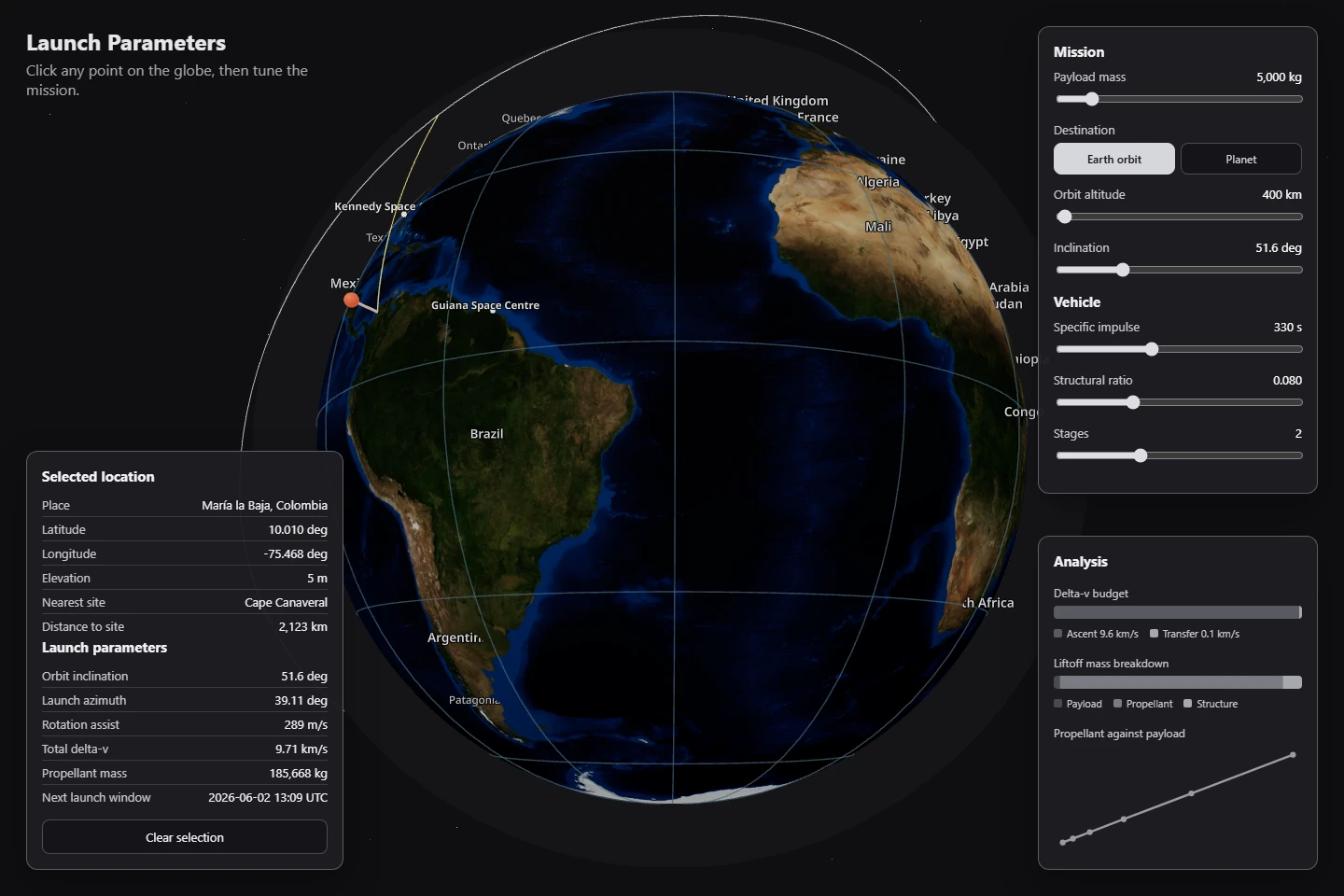The height and width of the screenshot is (896, 1344).
Task: Click the 'Selected location' panel heading
Action: (x=98, y=476)
